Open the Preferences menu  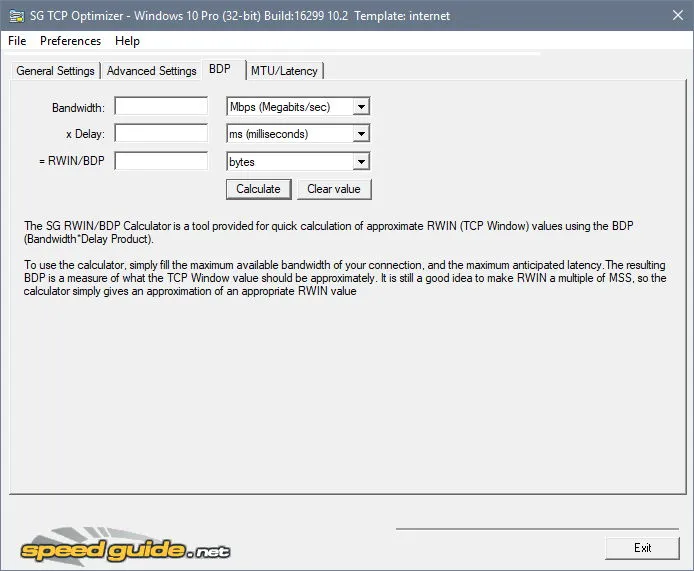(70, 41)
